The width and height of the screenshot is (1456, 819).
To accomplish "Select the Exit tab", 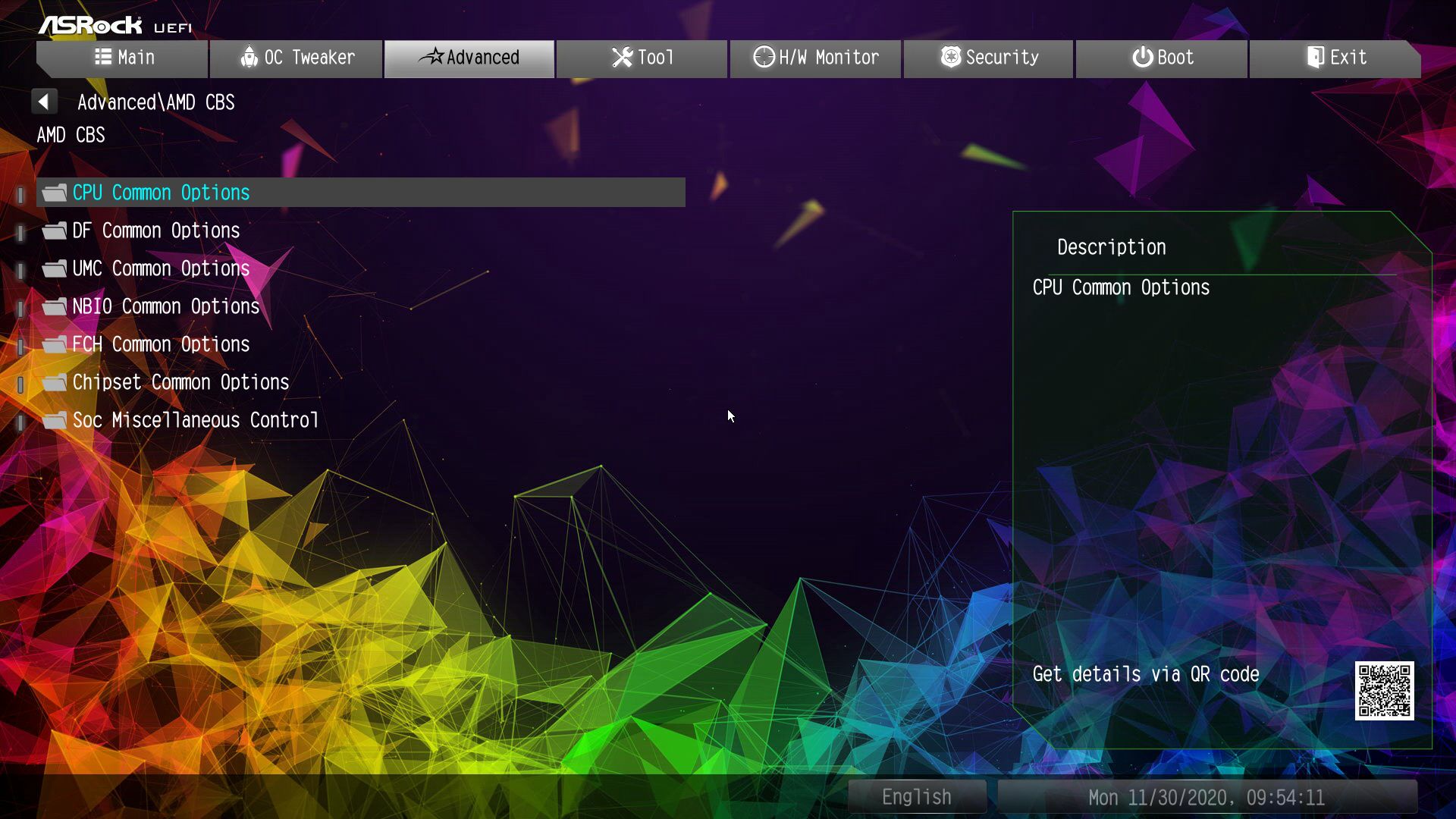I will pyautogui.click(x=1335, y=58).
